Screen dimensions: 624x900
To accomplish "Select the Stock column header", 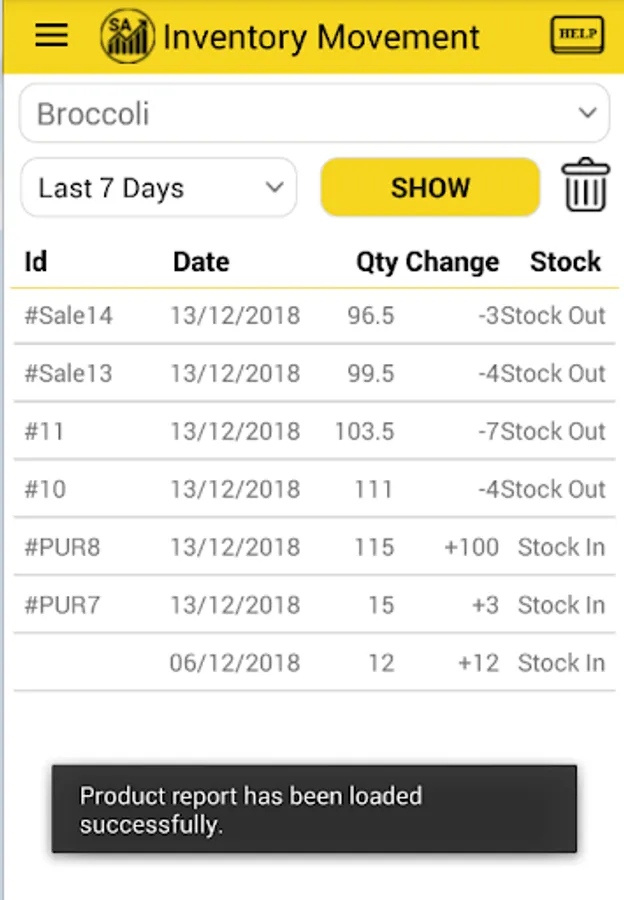I will [x=565, y=262].
